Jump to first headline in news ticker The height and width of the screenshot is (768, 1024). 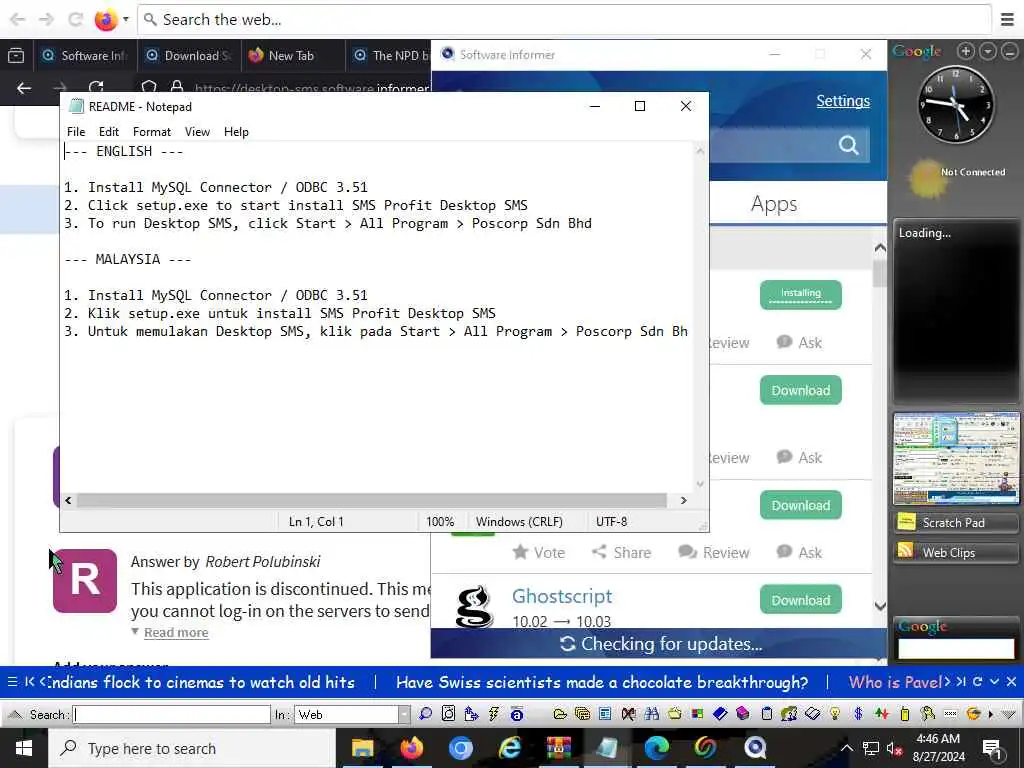pos(29,682)
